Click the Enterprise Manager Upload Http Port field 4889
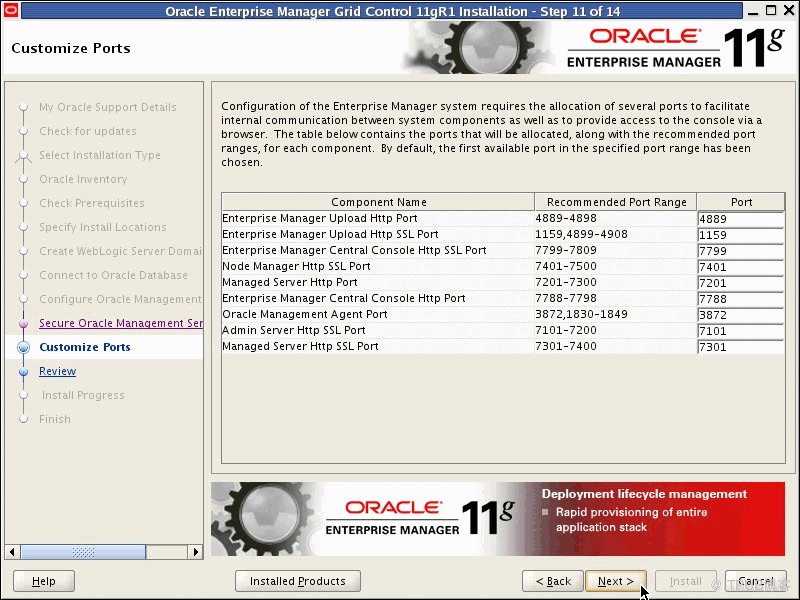800x600 pixels. [741, 219]
